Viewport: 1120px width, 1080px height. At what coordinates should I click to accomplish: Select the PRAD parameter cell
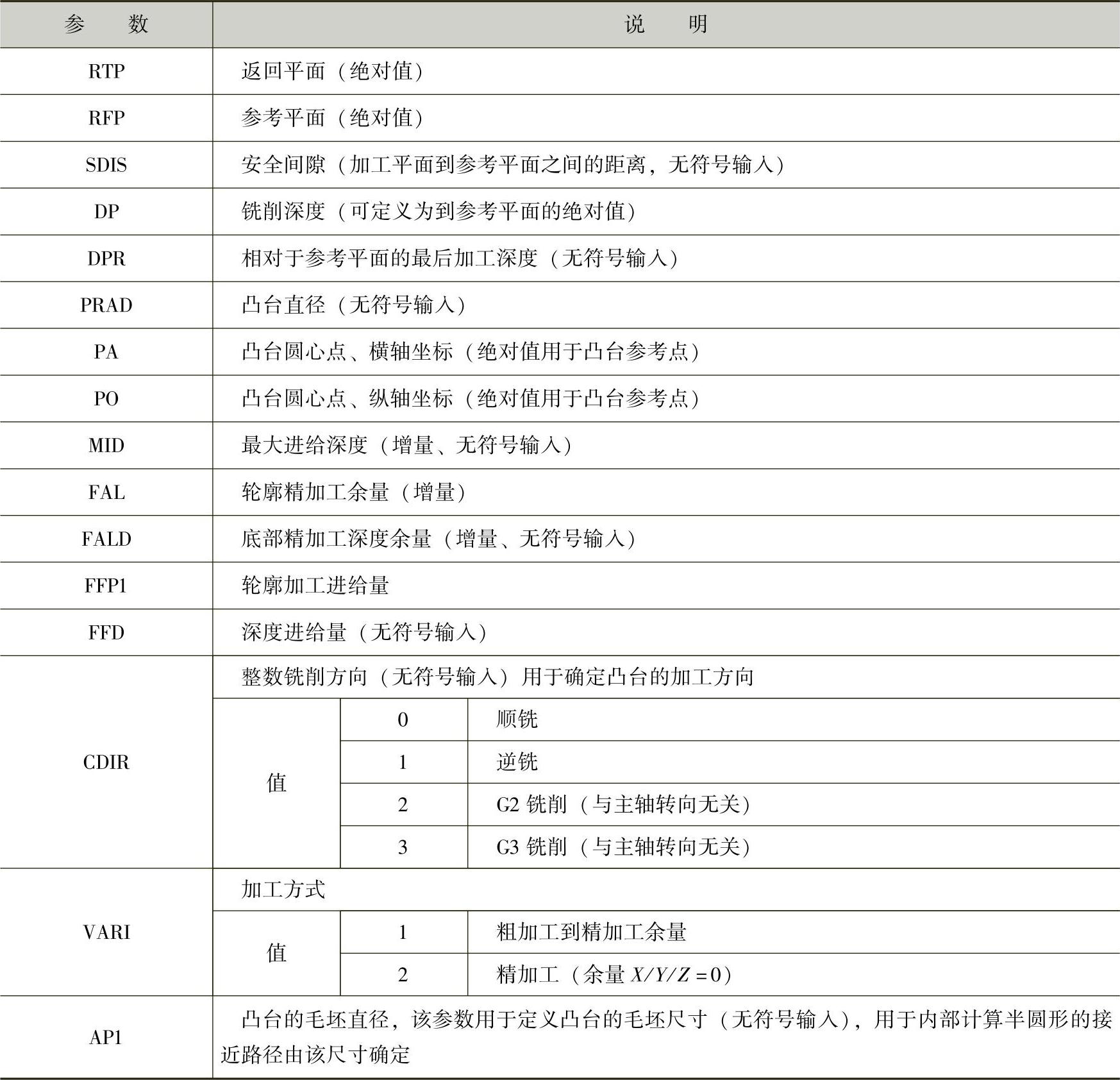[106, 305]
